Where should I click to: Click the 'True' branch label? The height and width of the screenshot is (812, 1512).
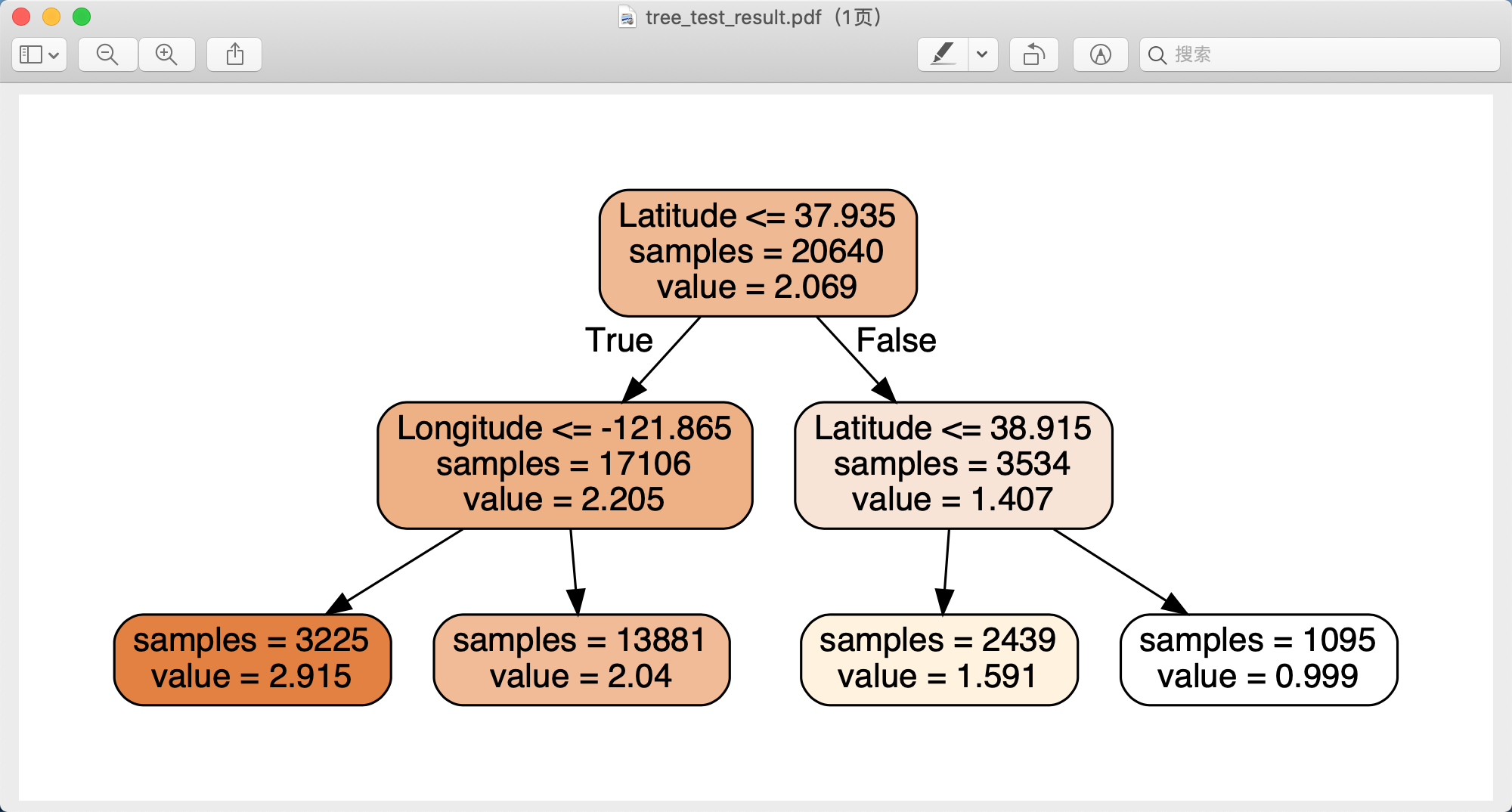pyautogui.click(x=619, y=340)
